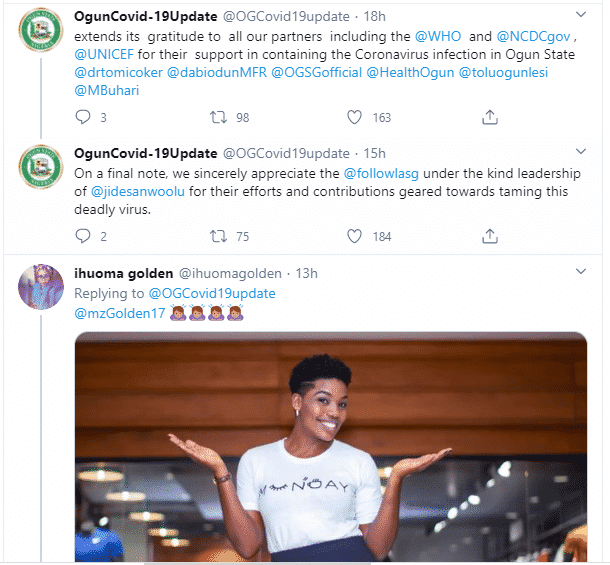Open the @WHO mention link

click(x=434, y=36)
